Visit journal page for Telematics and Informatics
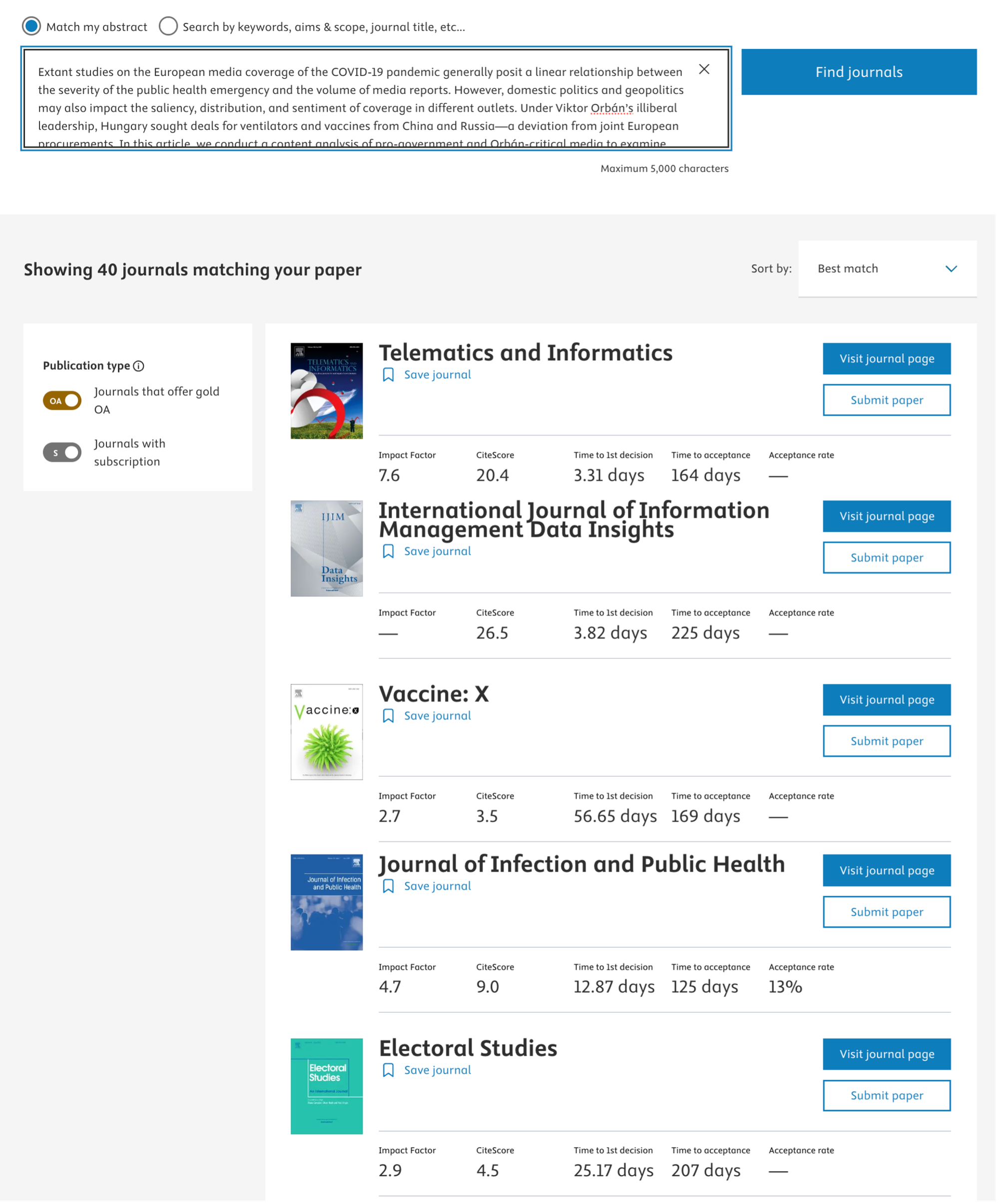This screenshot has width=999, height=1204. [888, 360]
